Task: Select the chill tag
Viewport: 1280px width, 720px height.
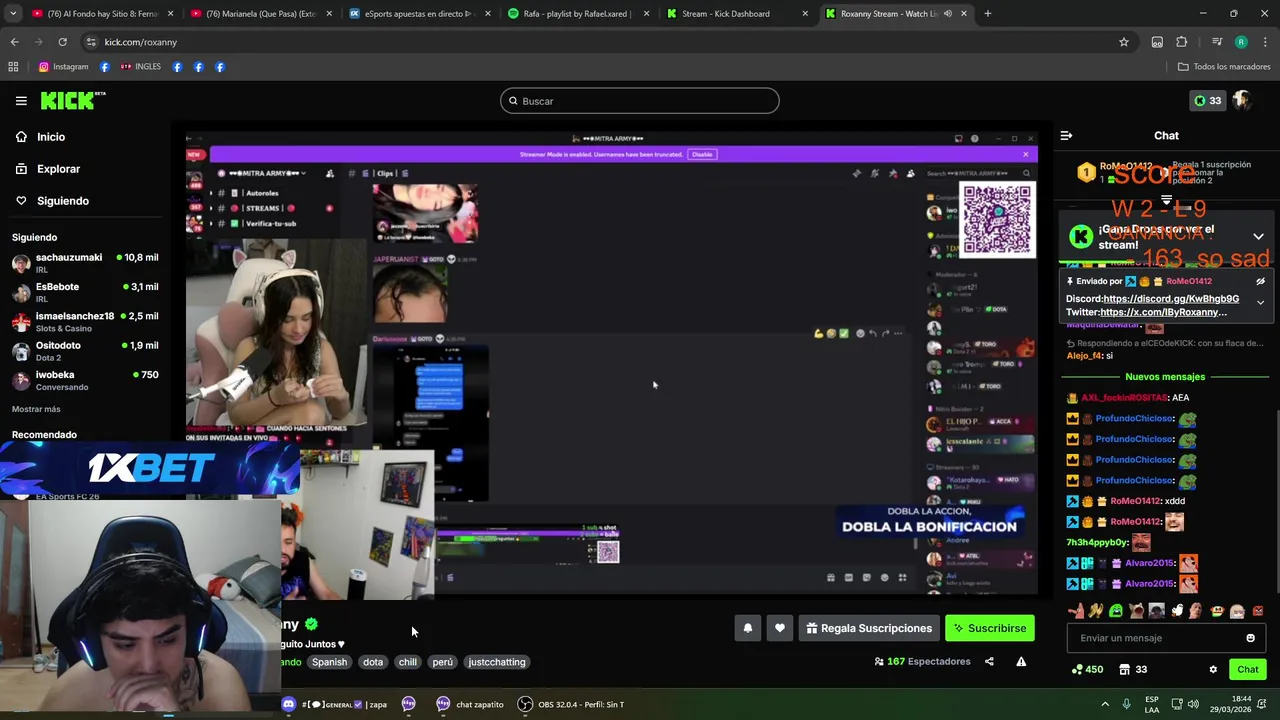Action: [x=408, y=662]
